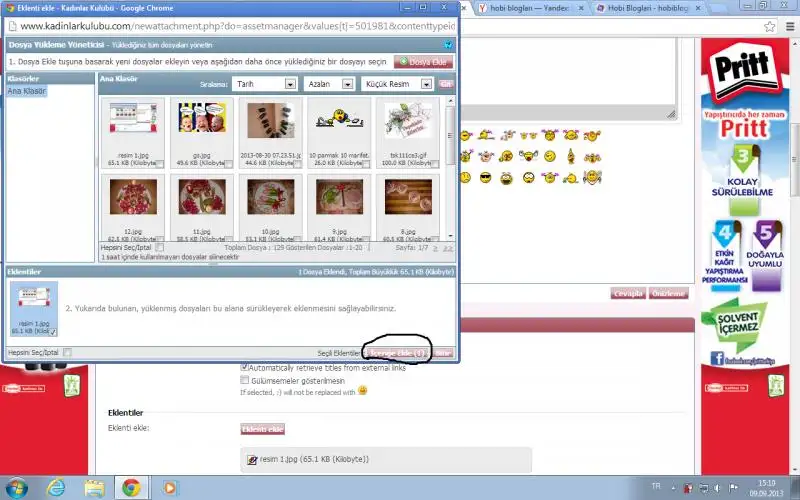The width and height of the screenshot is (800, 500).
Task: Click the Chrome taskbar icon
Action: point(131,488)
